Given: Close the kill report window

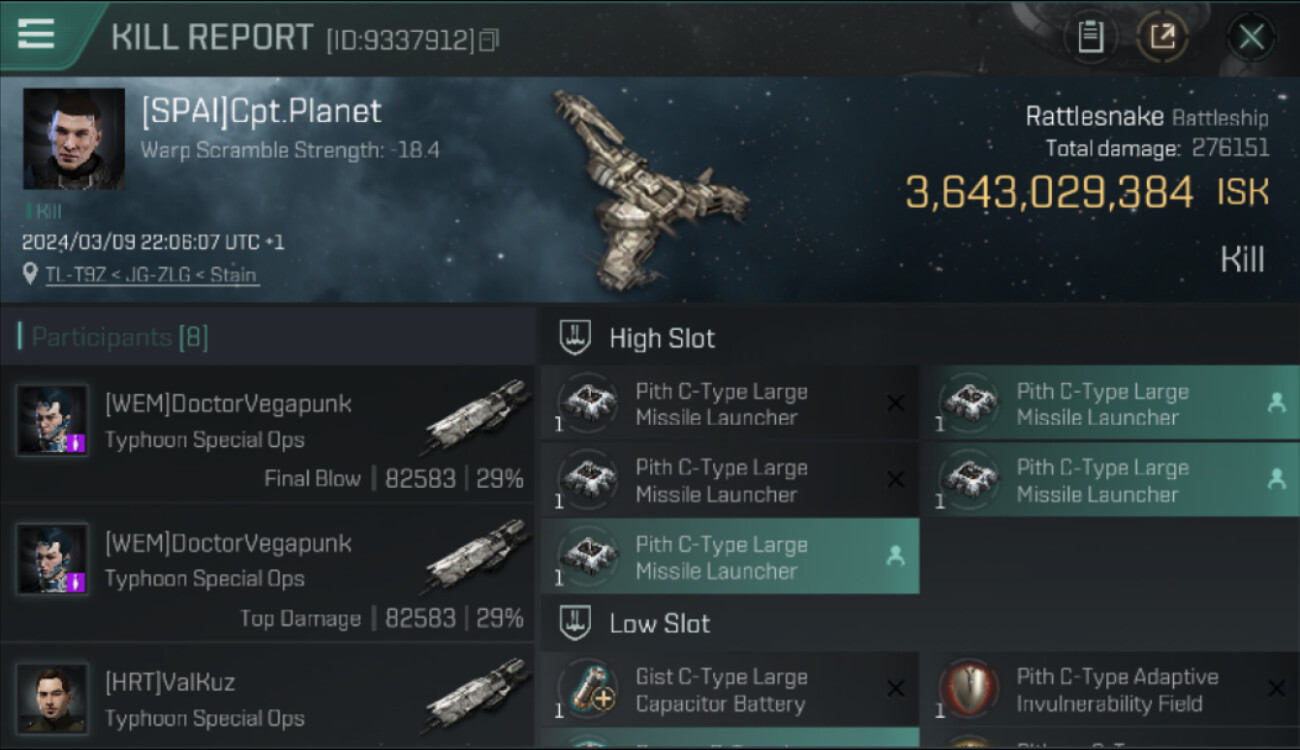Looking at the screenshot, I should [x=1250, y=37].
